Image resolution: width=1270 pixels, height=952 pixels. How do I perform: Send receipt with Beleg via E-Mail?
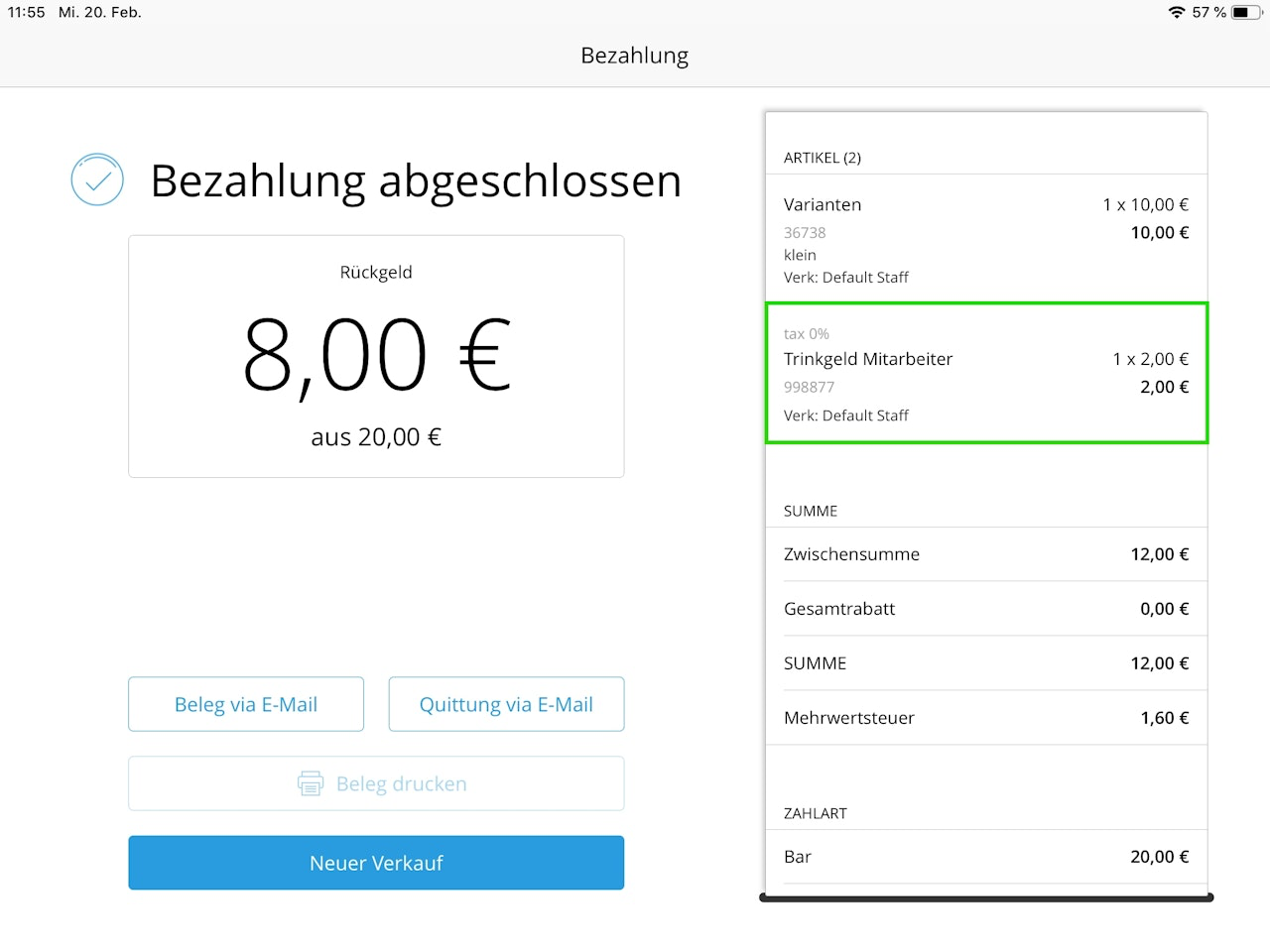246,704
